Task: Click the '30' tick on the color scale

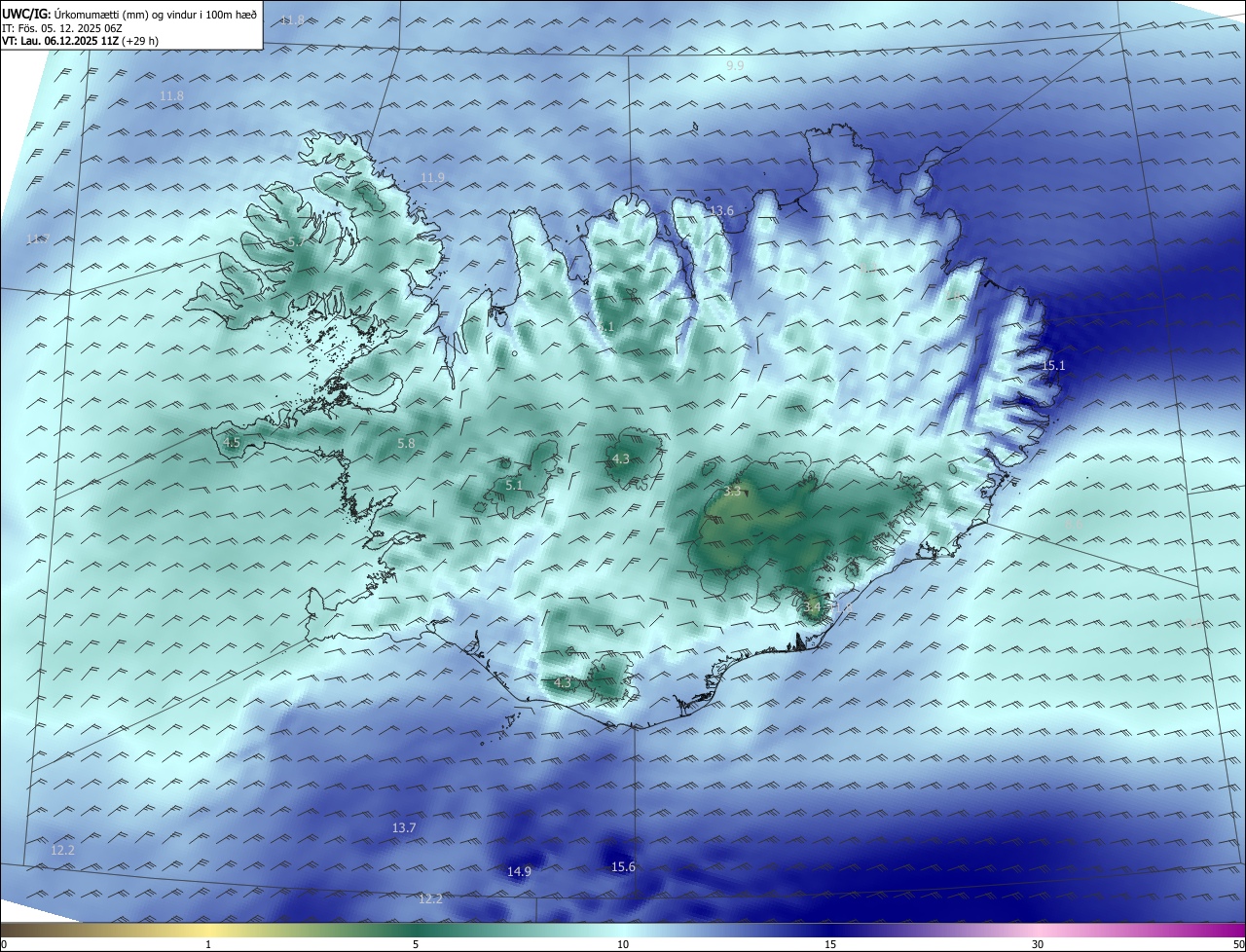Action: point(1038,944)
